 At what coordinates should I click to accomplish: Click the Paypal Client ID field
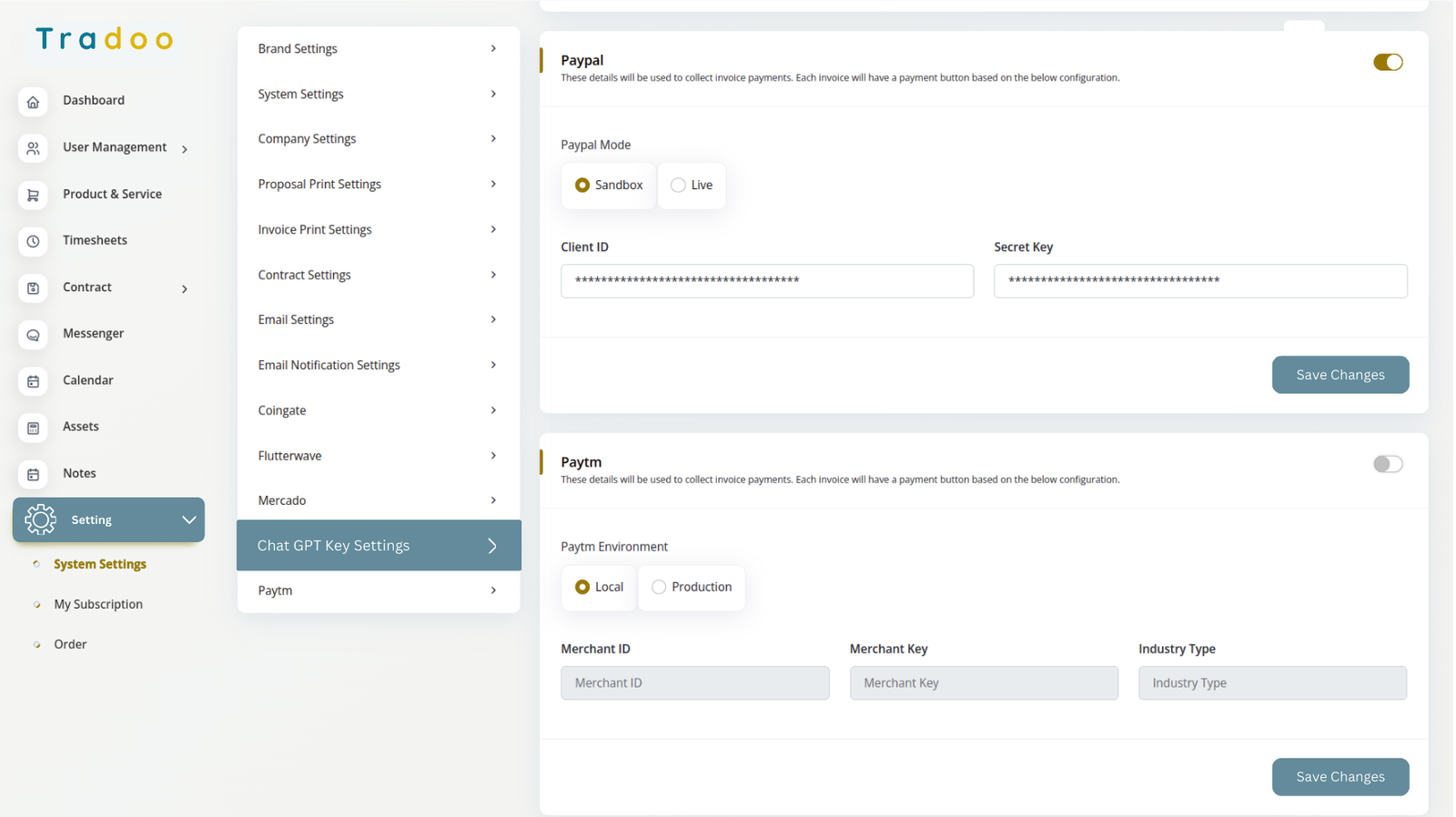(766, 281)
